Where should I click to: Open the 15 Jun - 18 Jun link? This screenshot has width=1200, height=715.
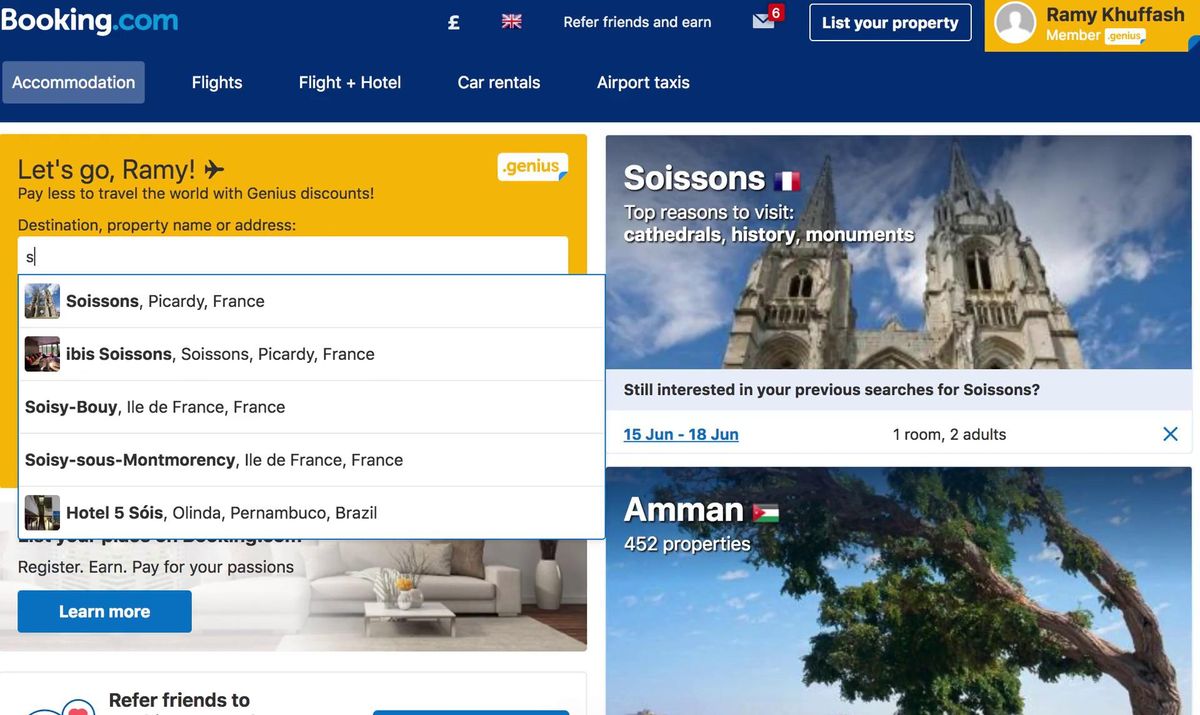(x=681, y=434)
